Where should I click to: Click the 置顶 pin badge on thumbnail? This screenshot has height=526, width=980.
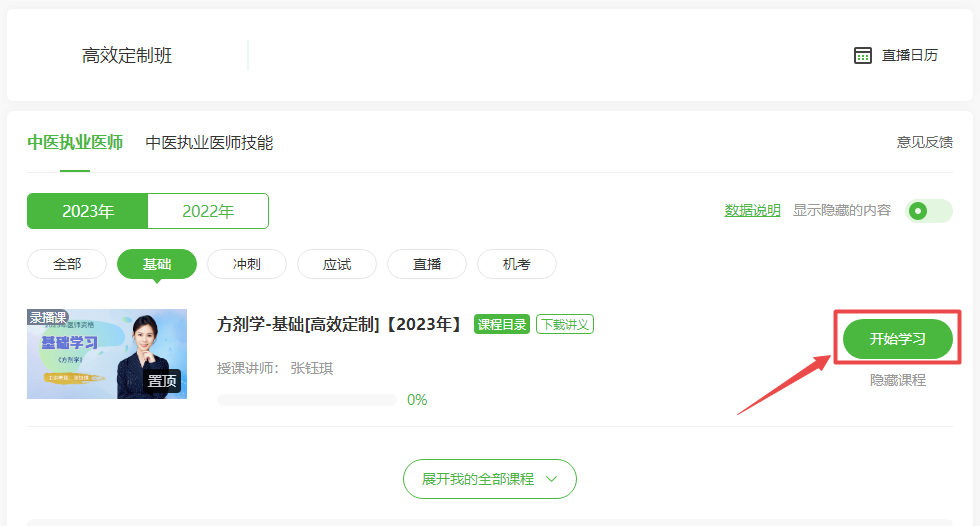[162, 381]
